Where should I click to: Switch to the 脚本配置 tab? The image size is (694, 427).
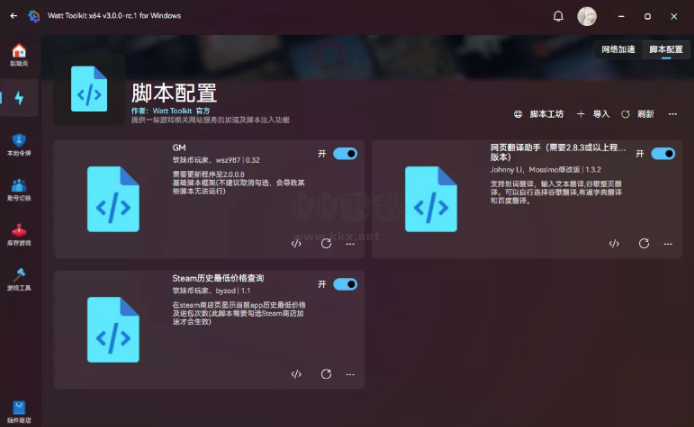click(x=666, y=49)
